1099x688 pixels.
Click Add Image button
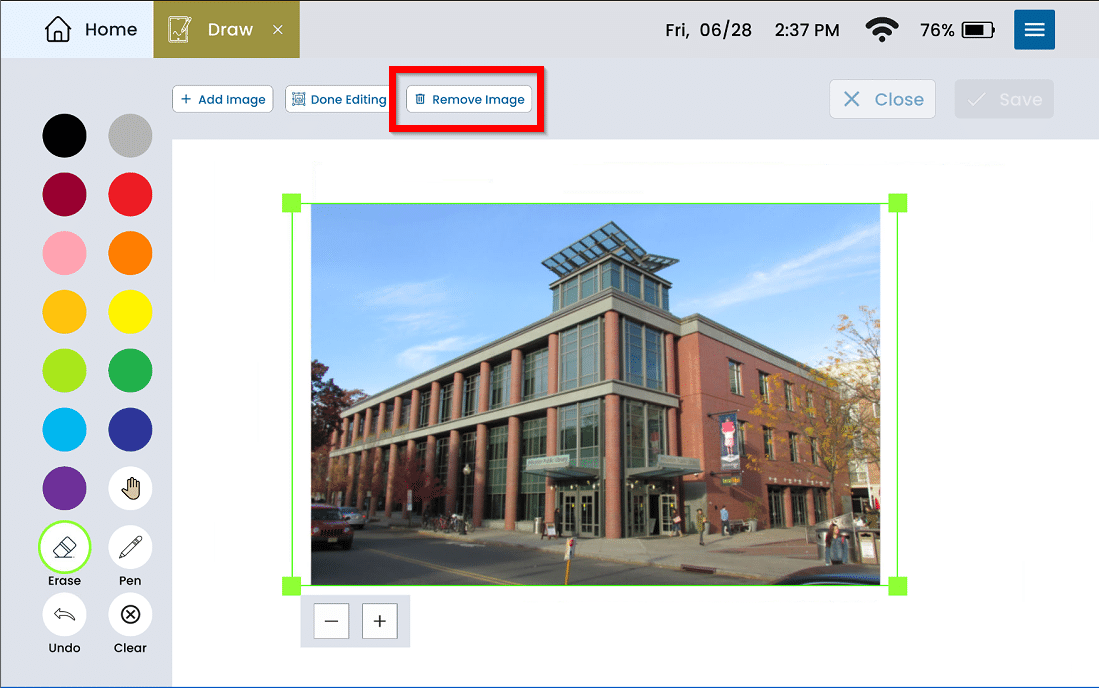coord(223,99)
